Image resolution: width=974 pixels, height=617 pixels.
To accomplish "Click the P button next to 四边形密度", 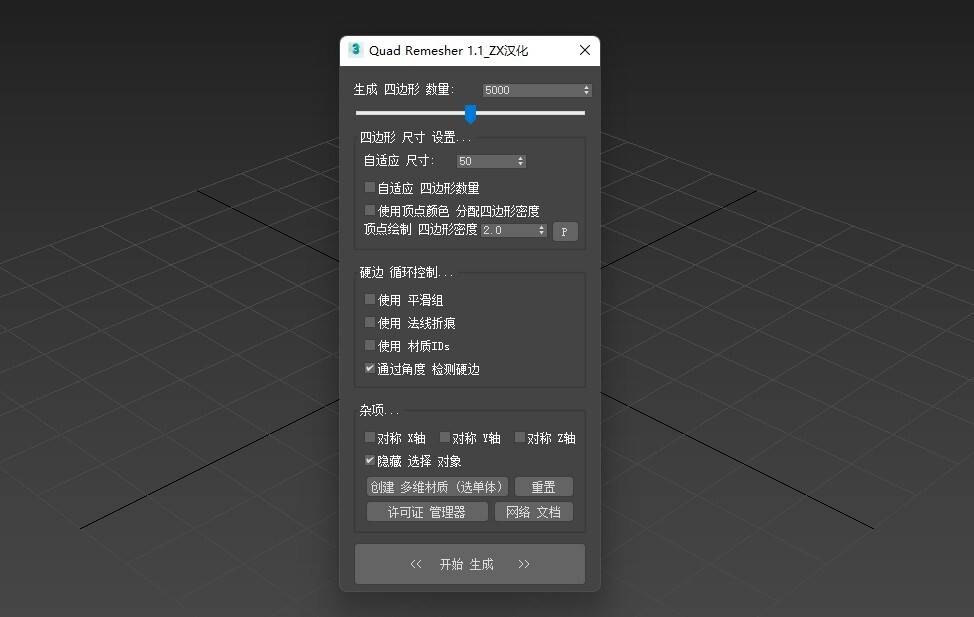I will [565, 231].
